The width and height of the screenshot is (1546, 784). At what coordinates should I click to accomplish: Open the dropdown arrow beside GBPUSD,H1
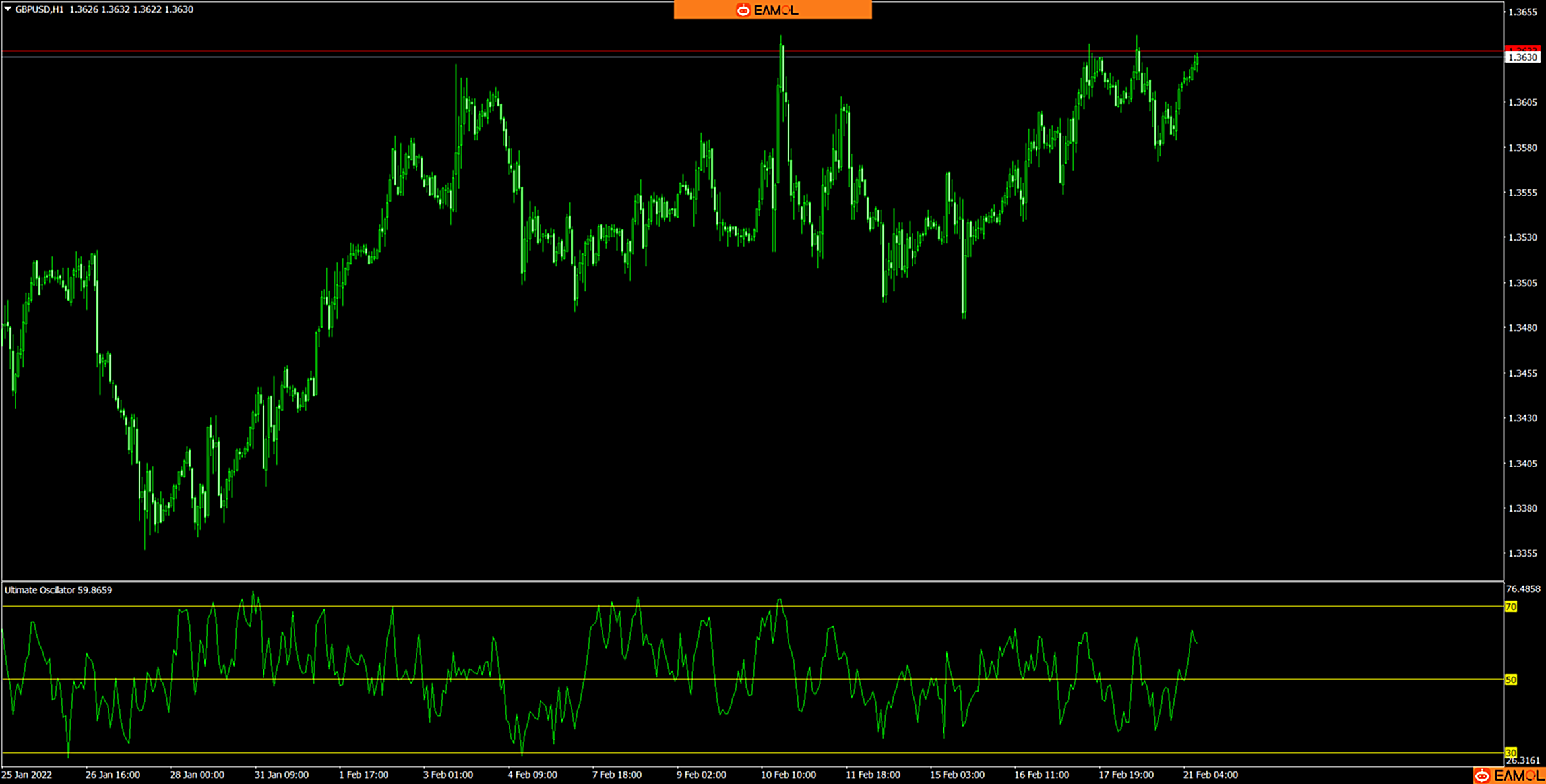coord(8,9)
